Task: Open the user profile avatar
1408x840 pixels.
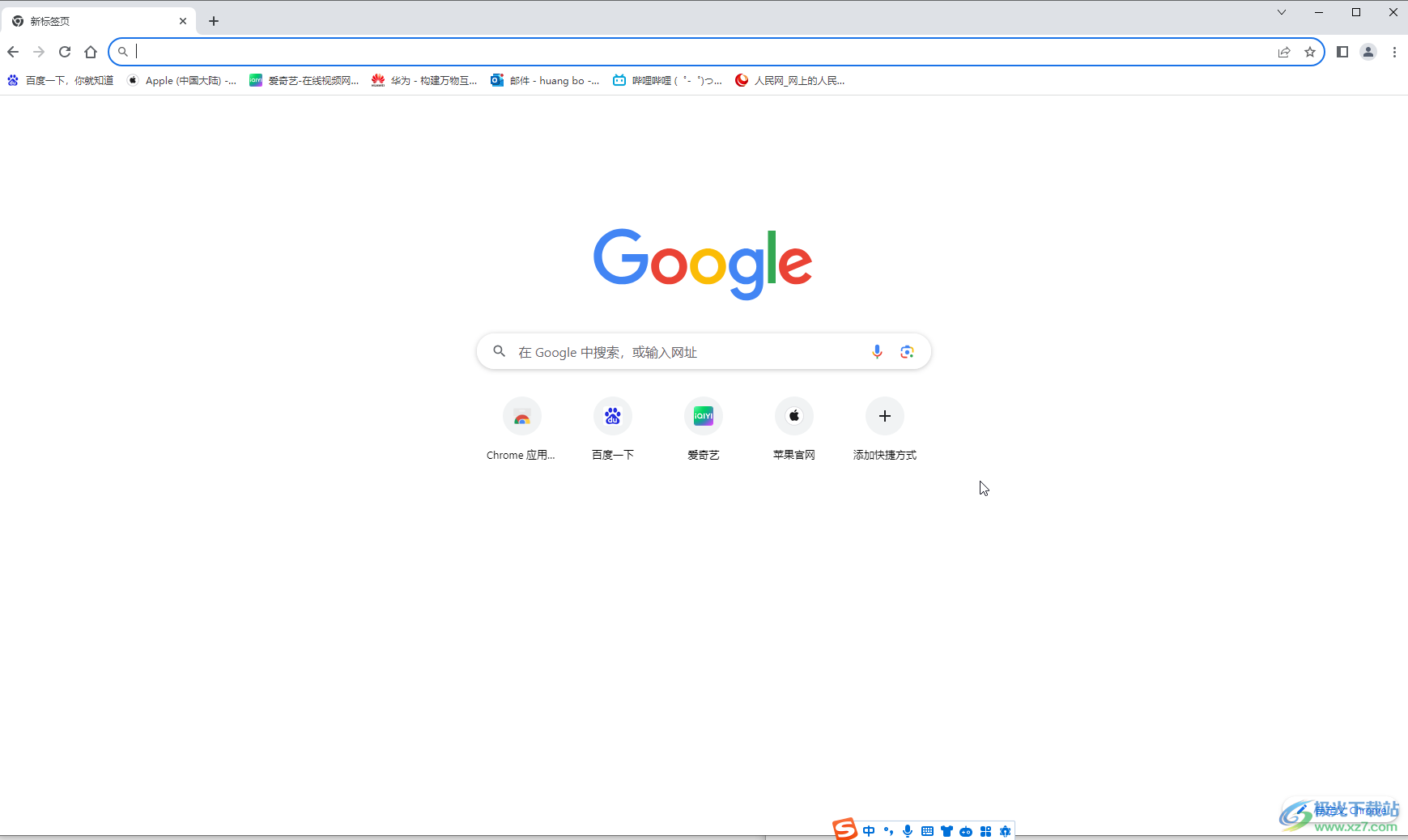Action: click(1368, 52)
